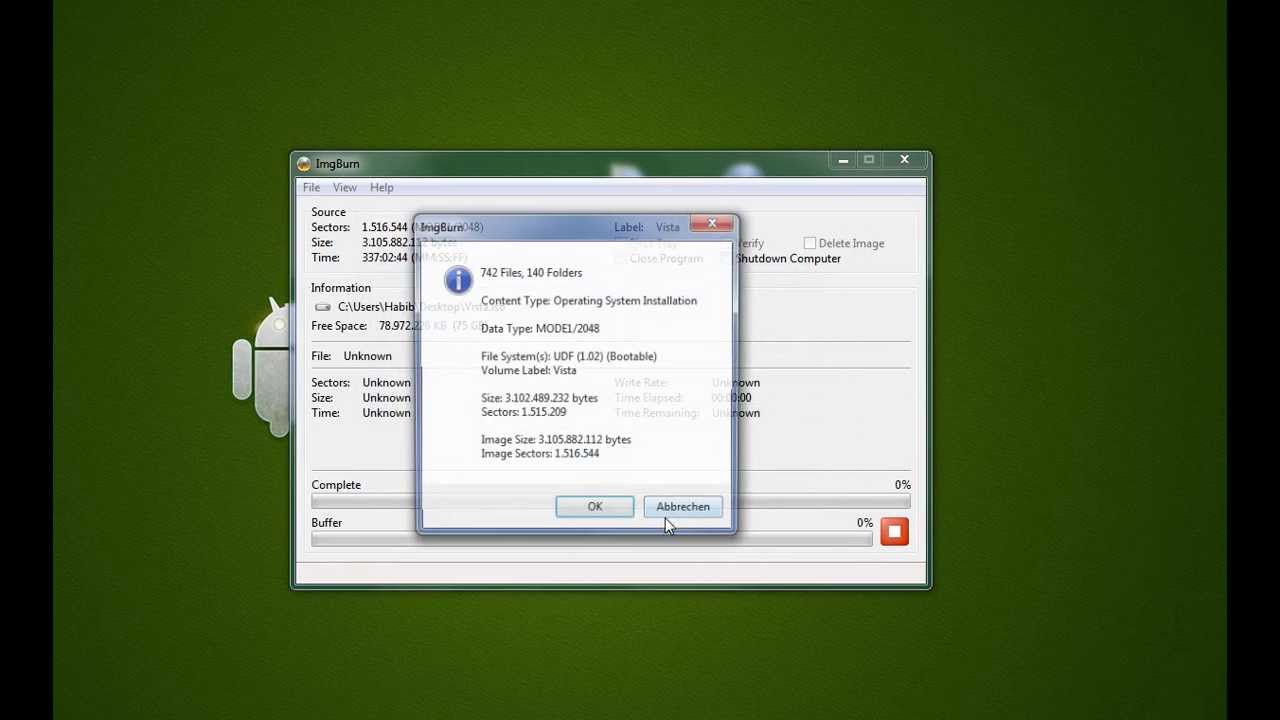
Task: Toggle the faded Close Program checkbox
Action: [x=621, y=259]
